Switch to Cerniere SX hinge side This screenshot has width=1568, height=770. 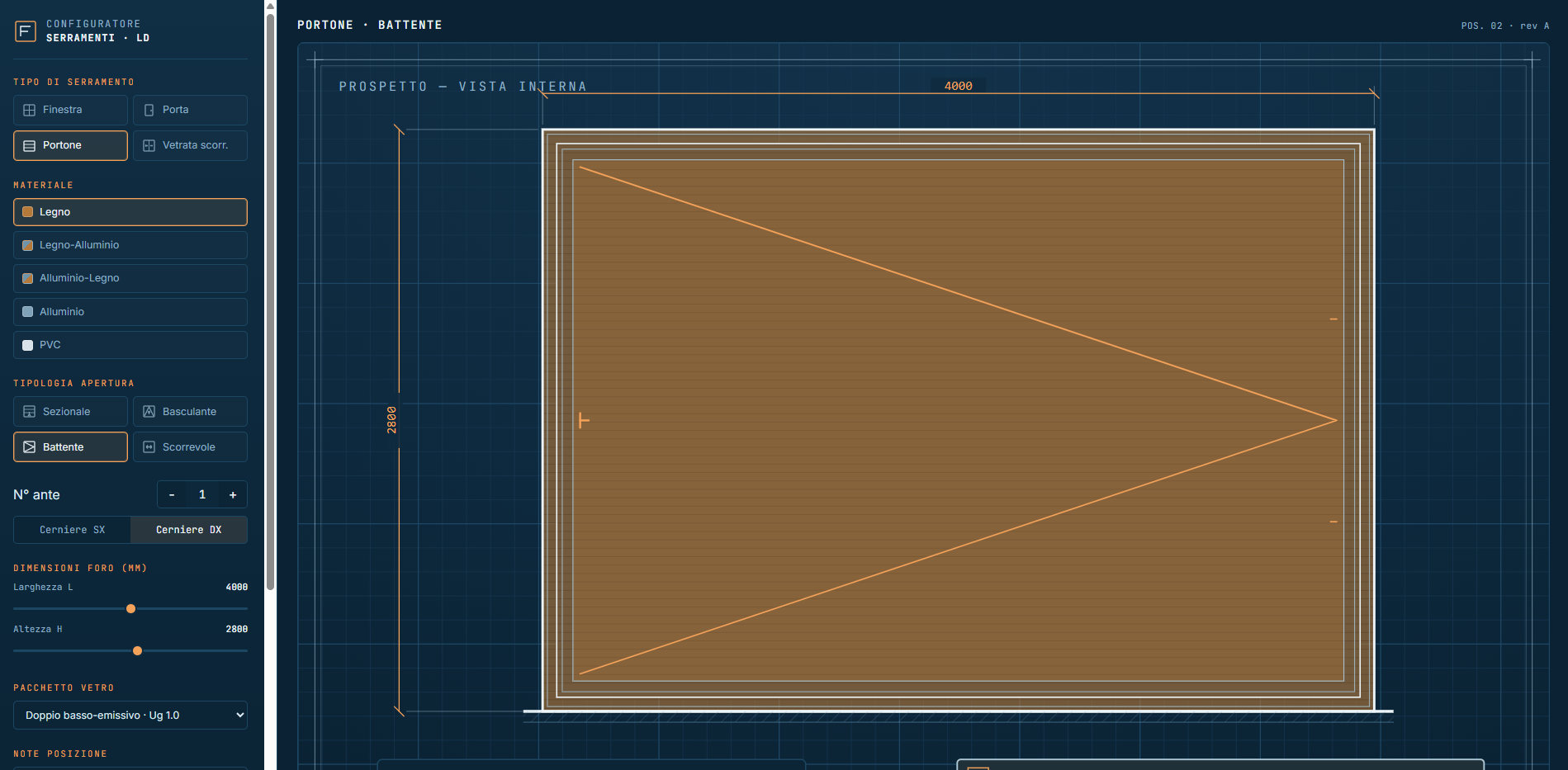72,530
